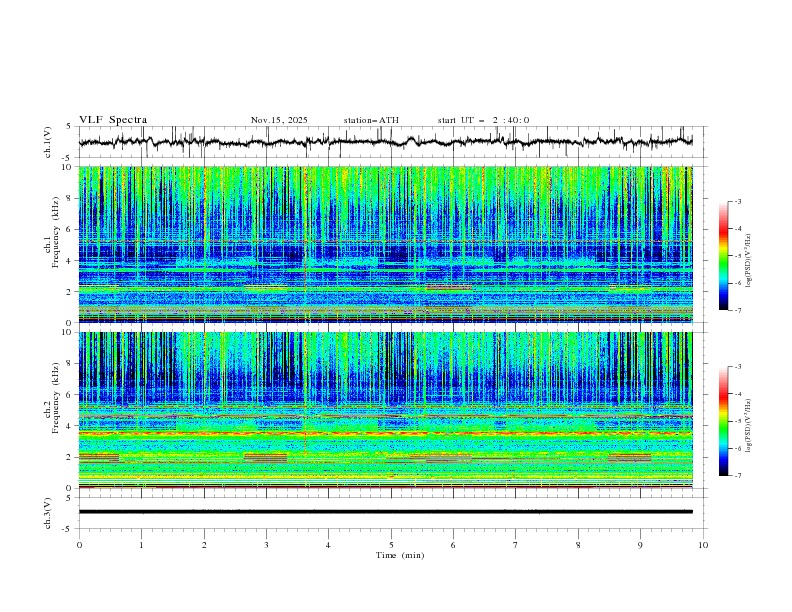The image size is (792, 612).
Task: Click the time axis tick label "4"
Action: point(328,545)
